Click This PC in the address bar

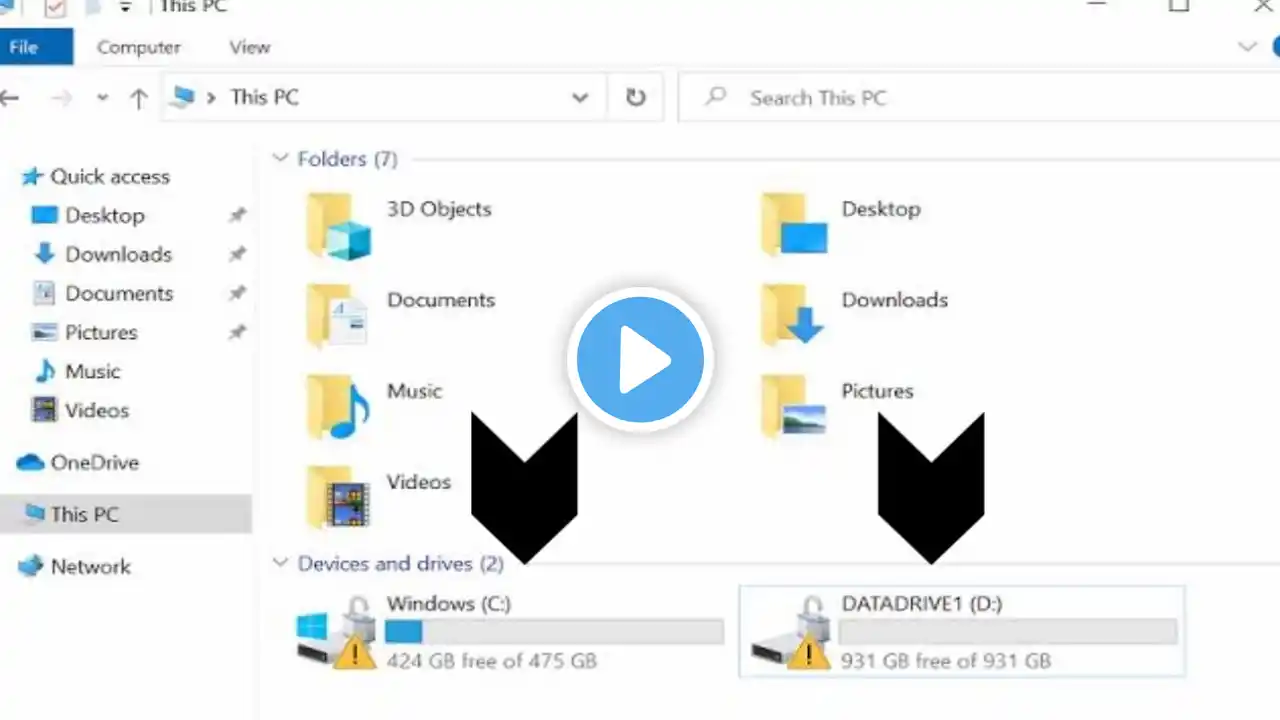pos(264,97)
